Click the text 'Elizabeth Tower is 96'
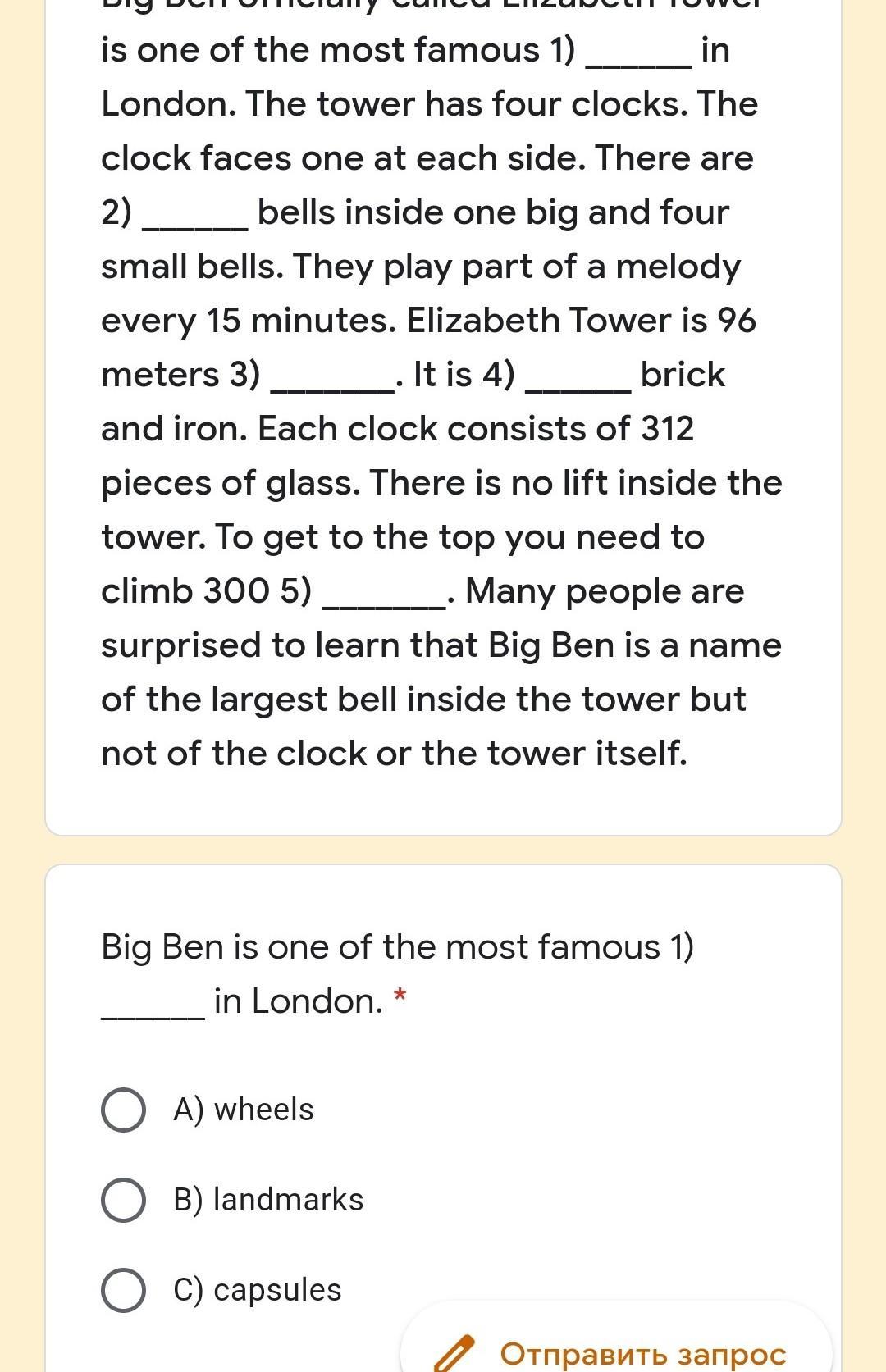 tap(581, 321)
